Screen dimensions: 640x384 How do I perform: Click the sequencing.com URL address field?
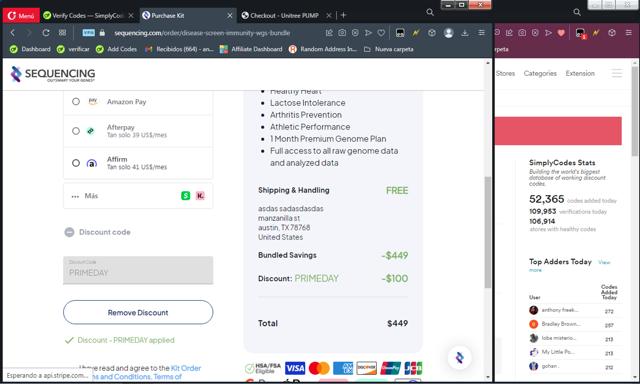click(202, 33)
